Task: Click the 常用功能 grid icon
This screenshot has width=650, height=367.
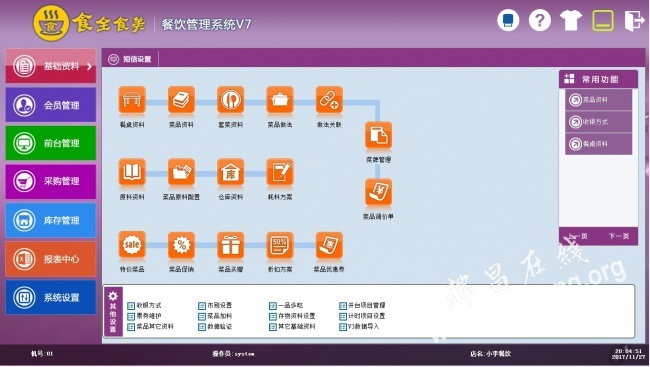Action: pyautogui.click(x=570, y=78)
